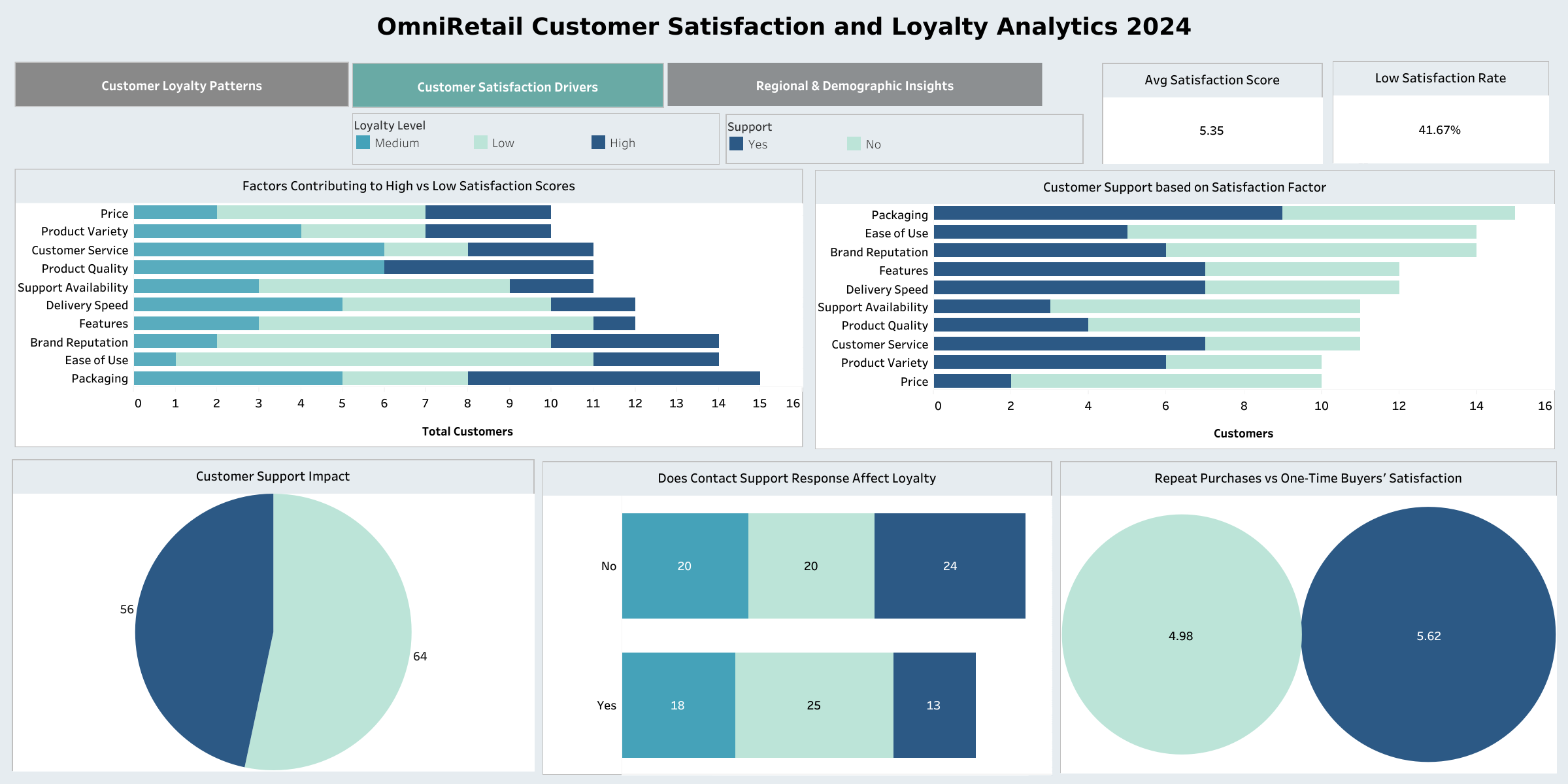Screen dimensions: 1568x784
Task: Click the Customers axis title in Support chart
Action: tap(1243, 434)
